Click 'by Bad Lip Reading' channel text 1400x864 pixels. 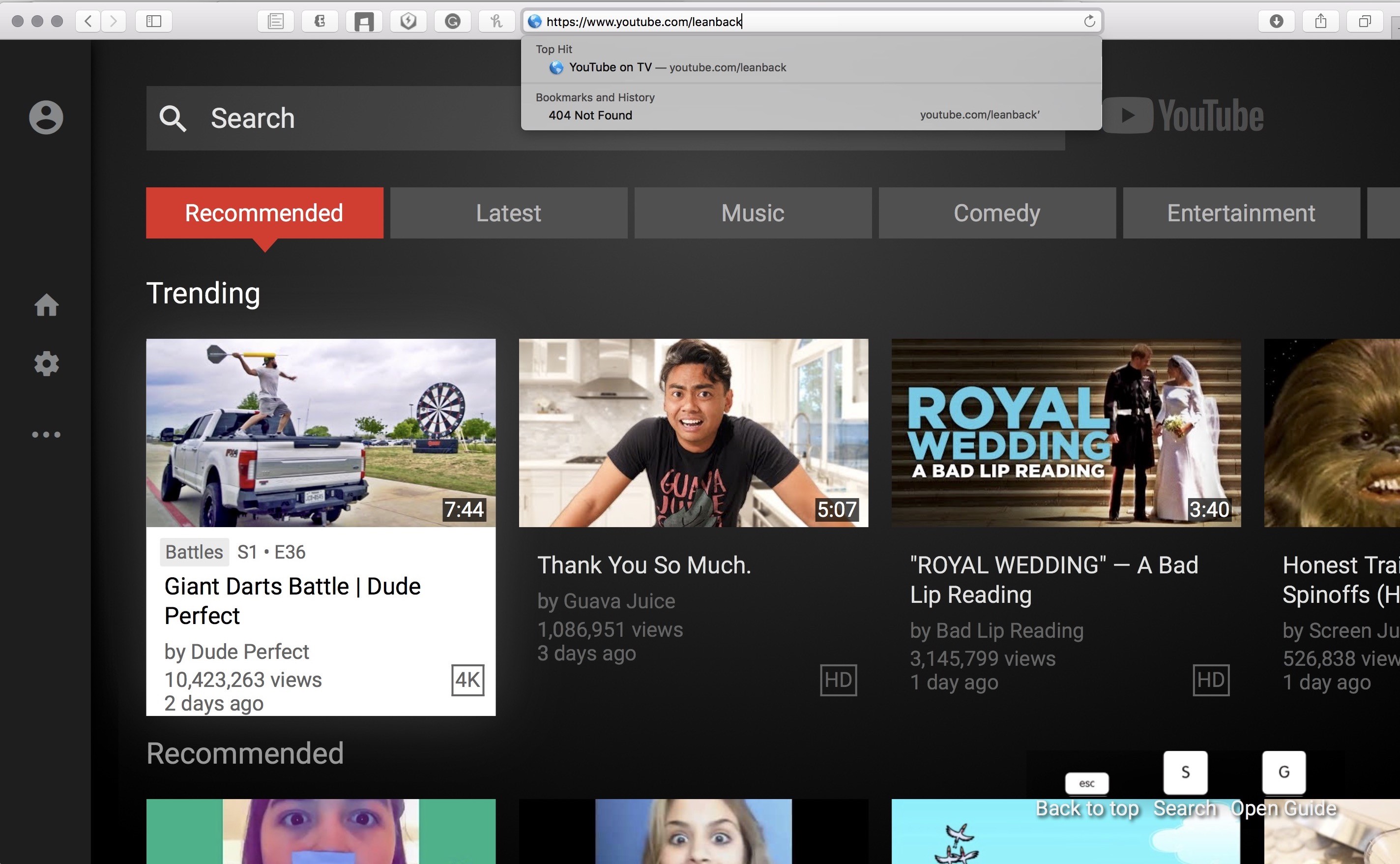pos(996,630)
